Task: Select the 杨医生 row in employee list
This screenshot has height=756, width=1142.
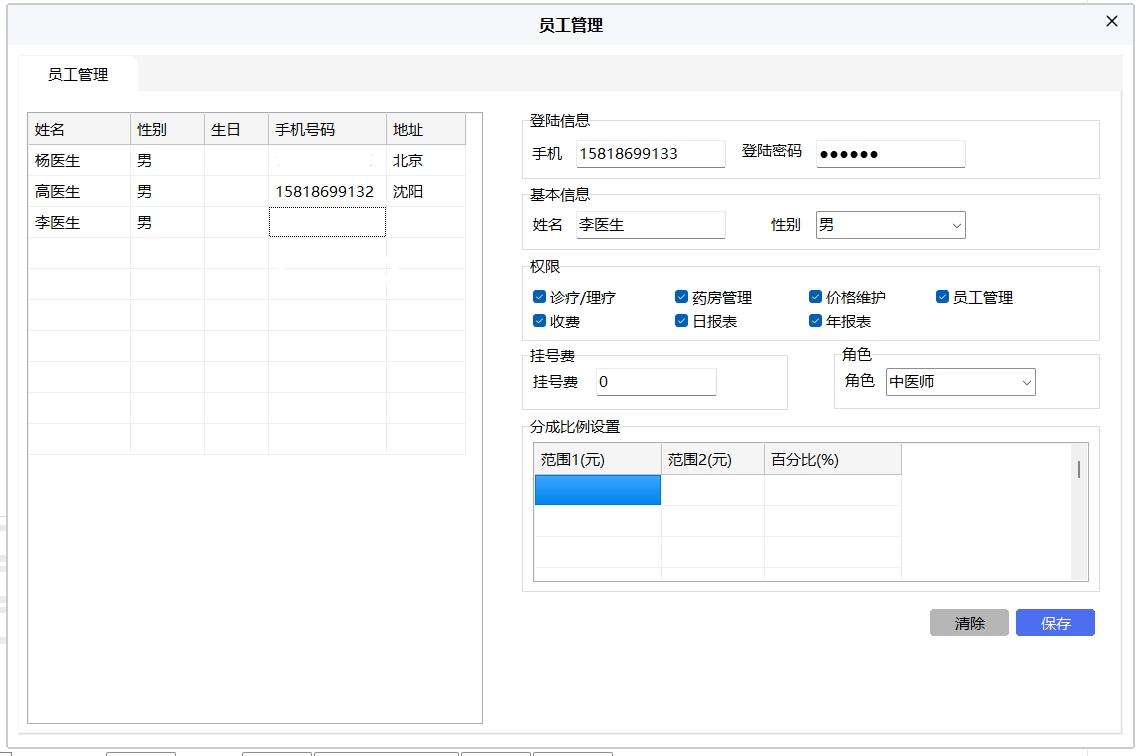Action: click(58, 161)
